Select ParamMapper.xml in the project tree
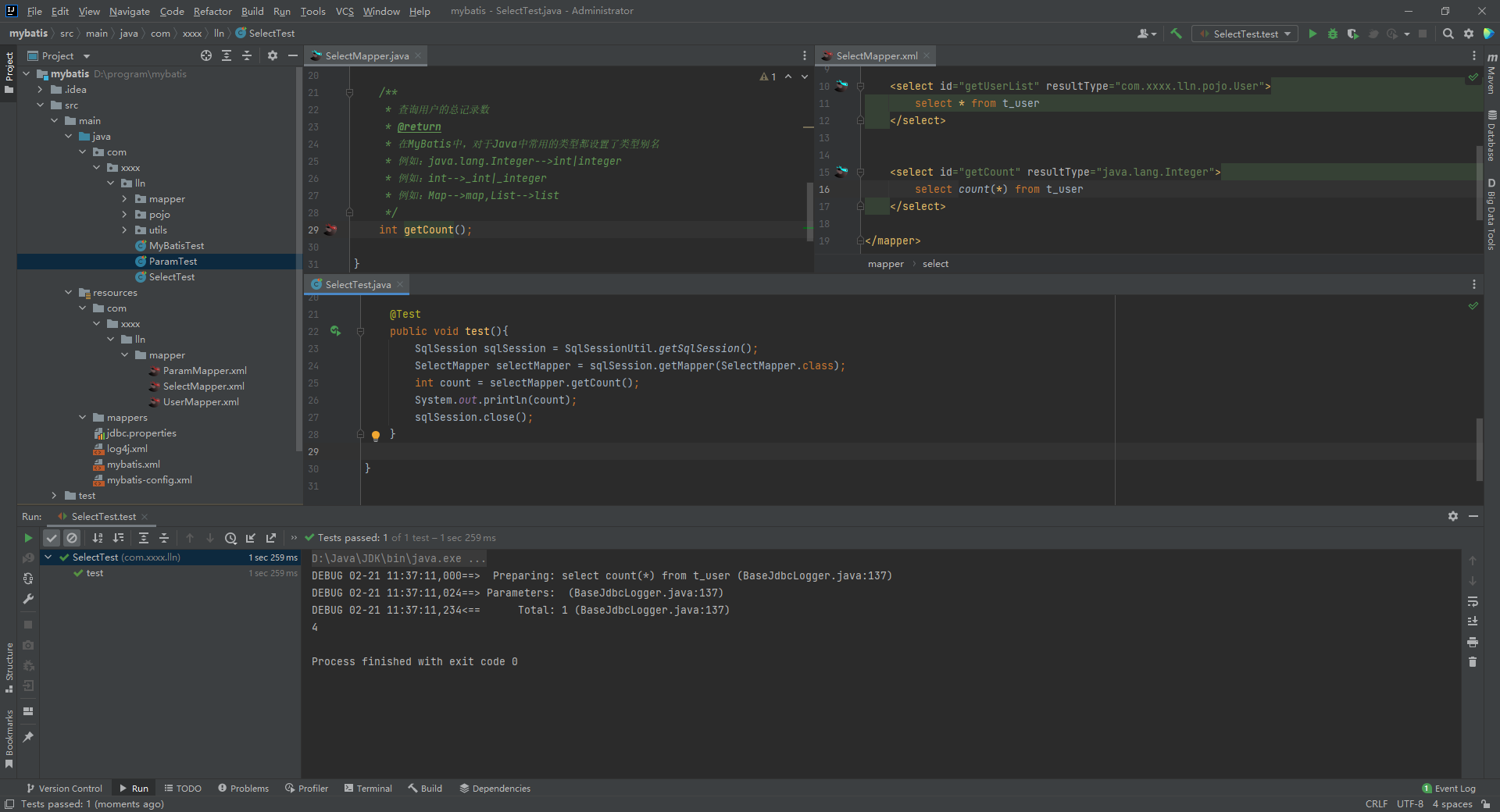 point(204,371)
